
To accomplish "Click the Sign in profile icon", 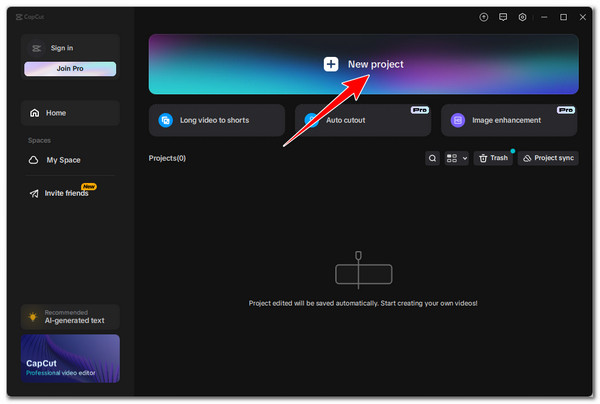I will click(x=37, y=48).
